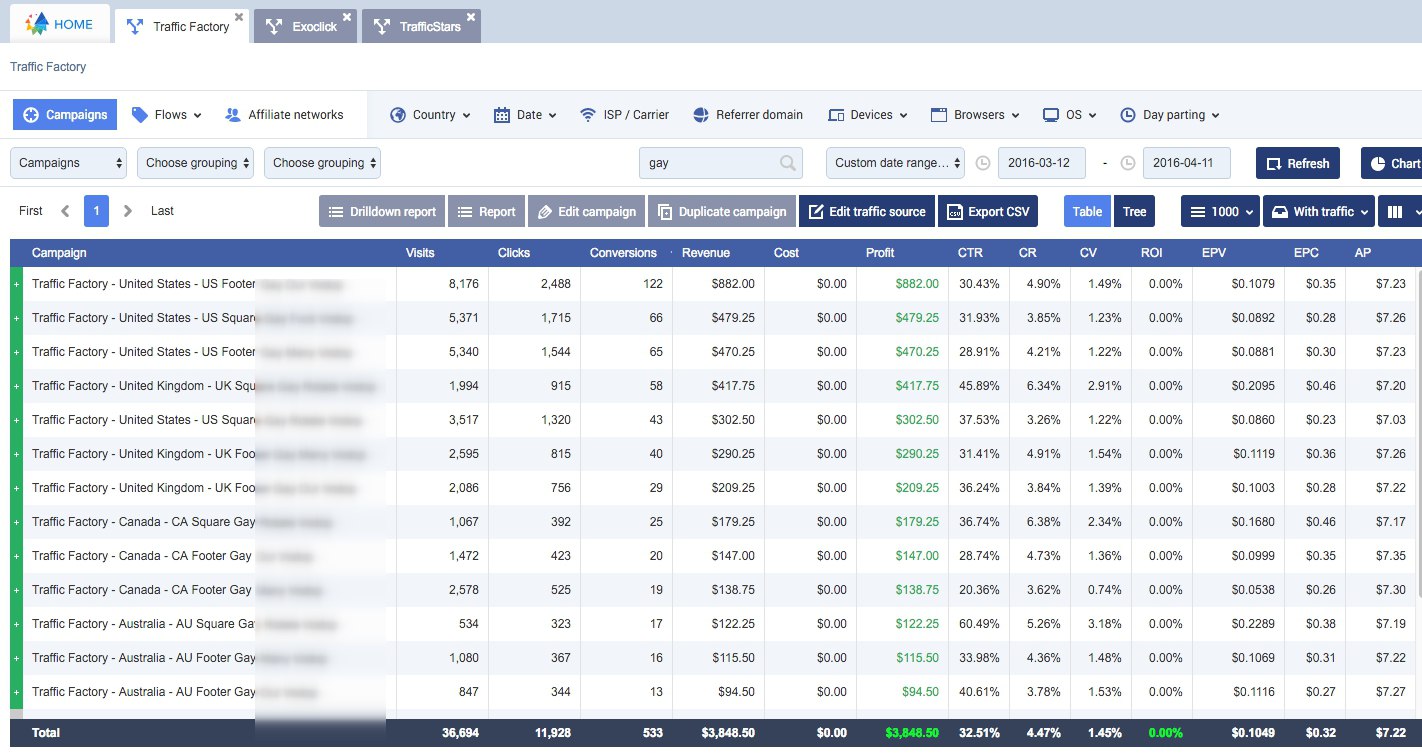Sort by the EPV column header

[1216, 253]
